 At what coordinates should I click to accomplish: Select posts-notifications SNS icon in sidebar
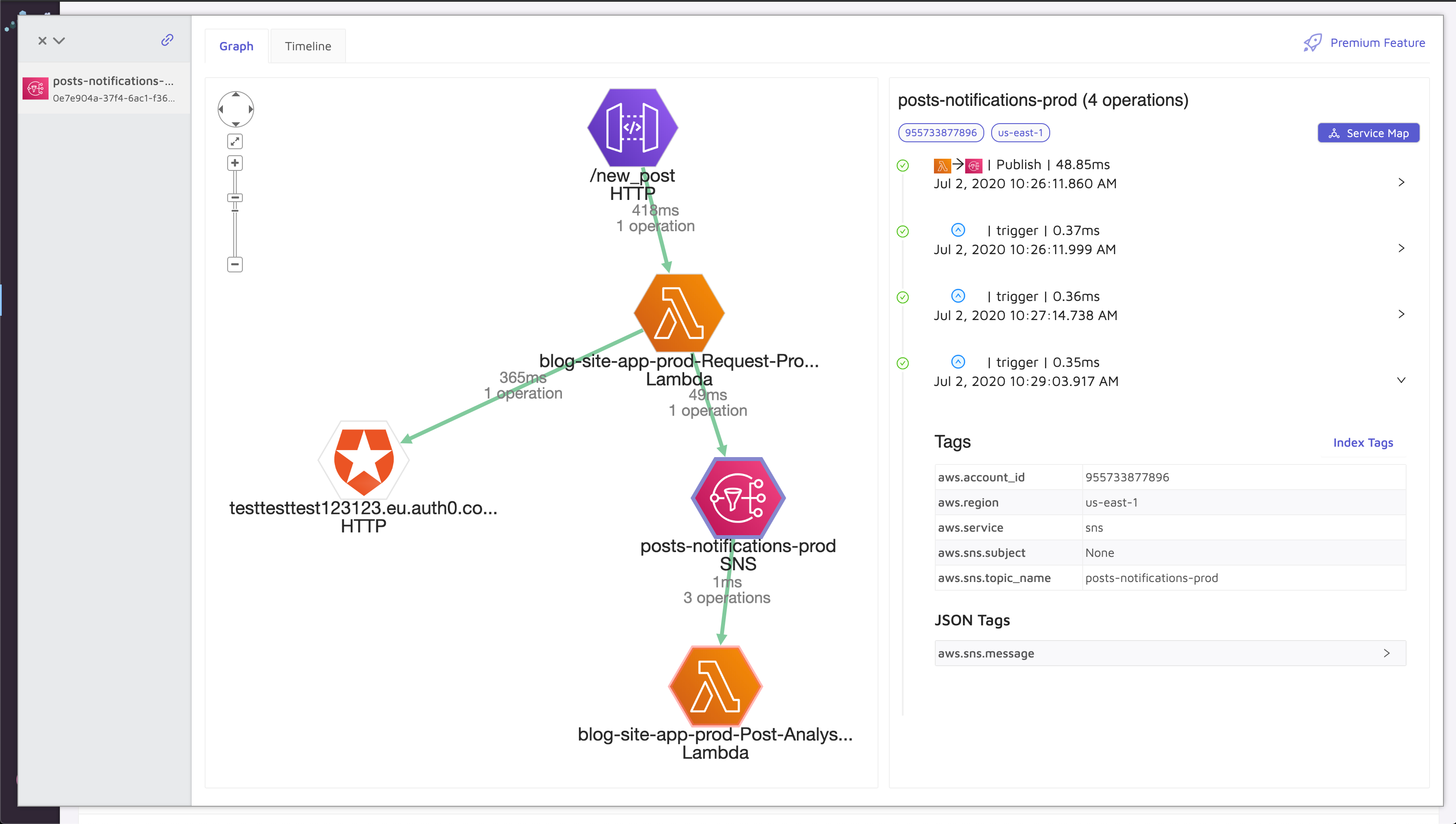(x=35, y=88)
